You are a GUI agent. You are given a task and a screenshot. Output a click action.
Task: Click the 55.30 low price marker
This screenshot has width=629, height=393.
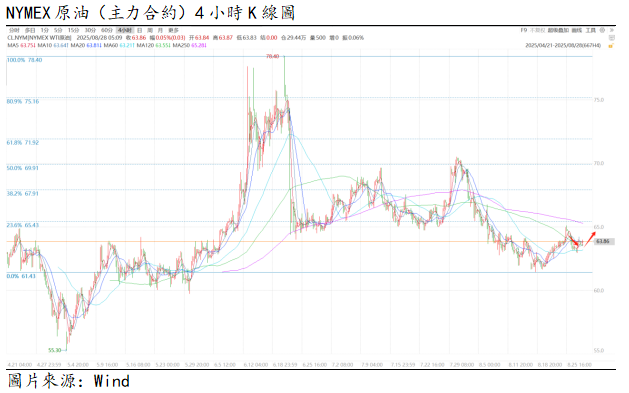[x=55, y=350]
